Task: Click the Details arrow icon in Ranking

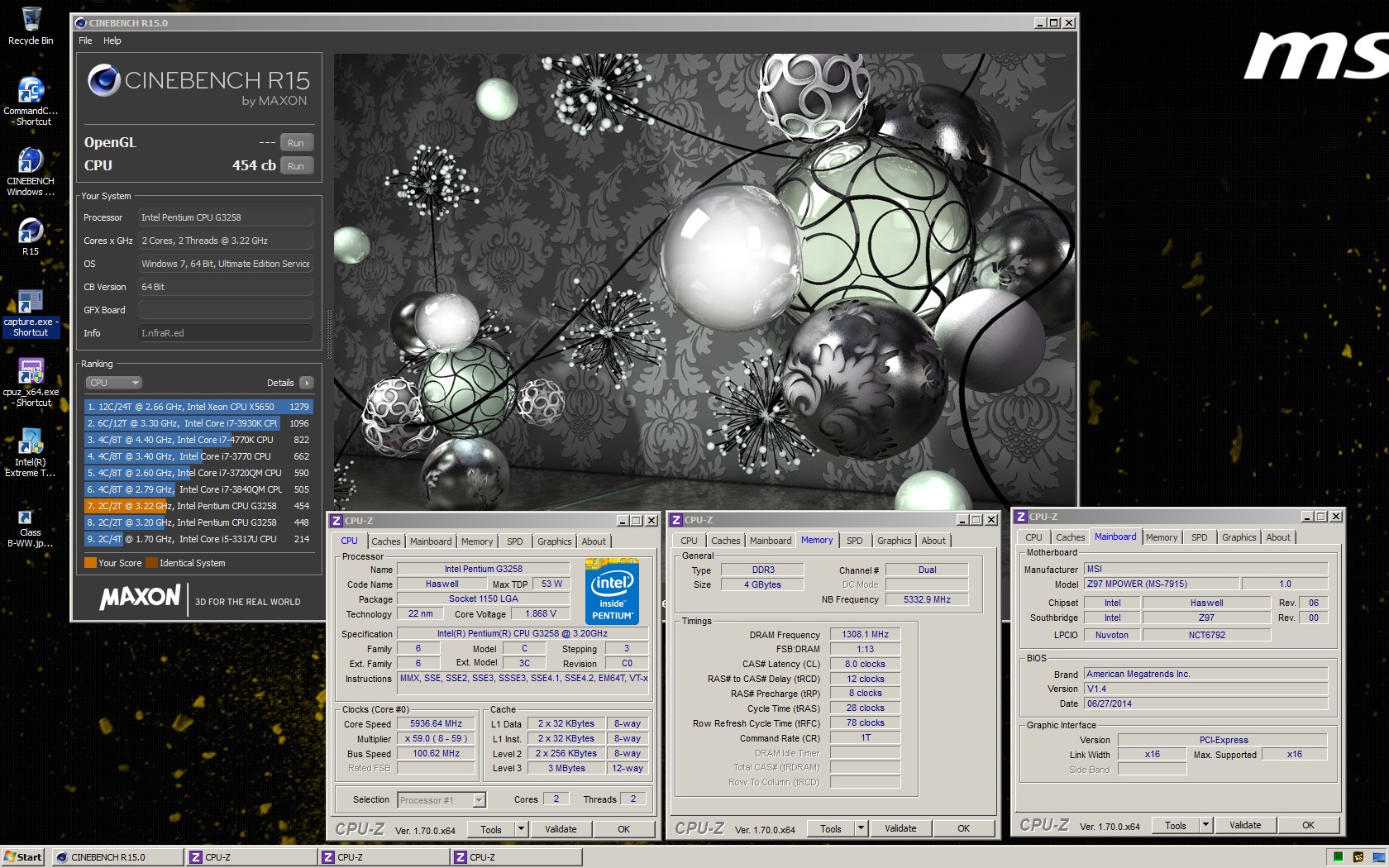Action: point(307,383)
